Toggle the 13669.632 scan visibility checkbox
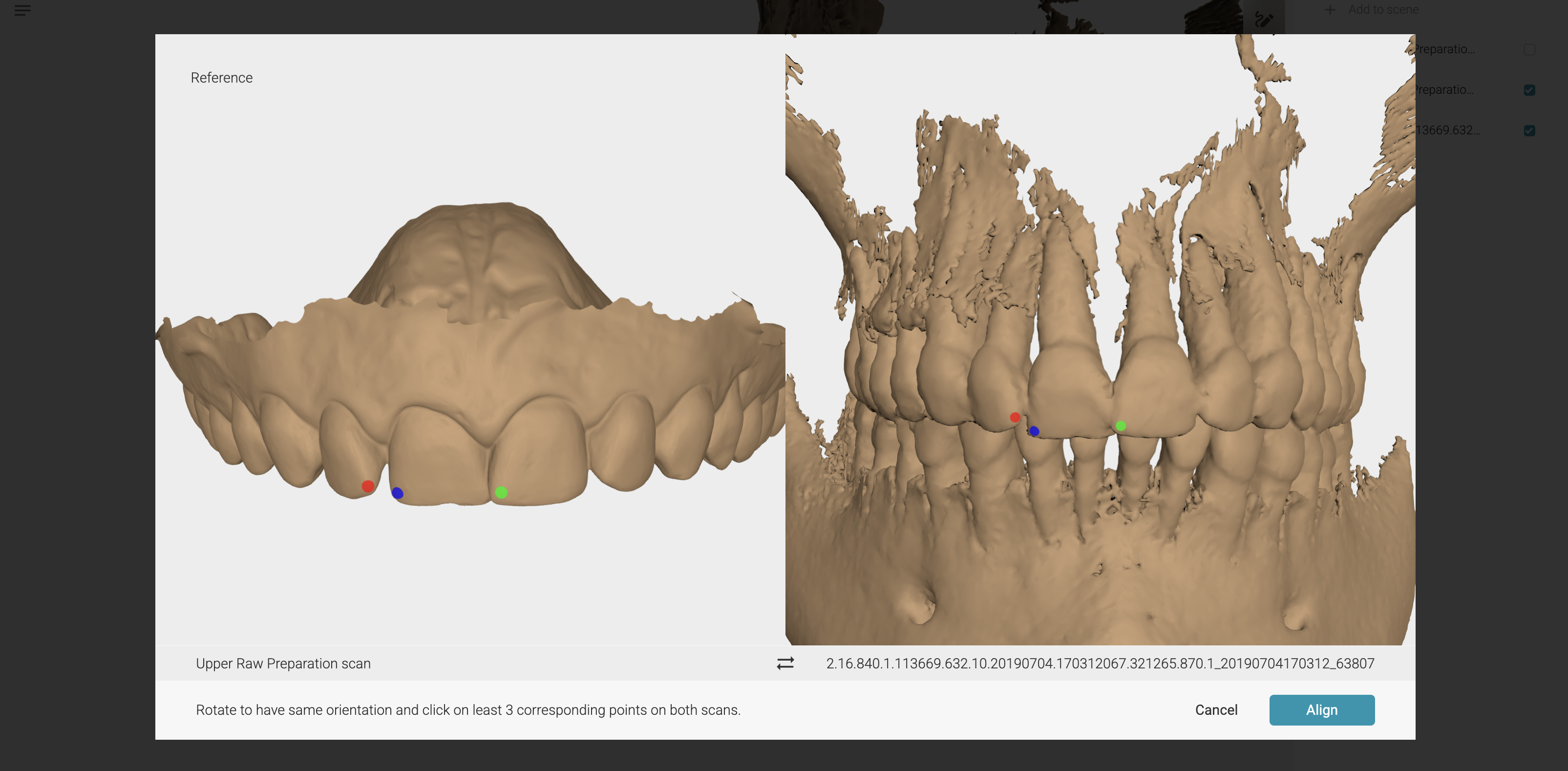Image resolution: width=1568 pixels, height=771 pixels. (x=1529, y=130)
